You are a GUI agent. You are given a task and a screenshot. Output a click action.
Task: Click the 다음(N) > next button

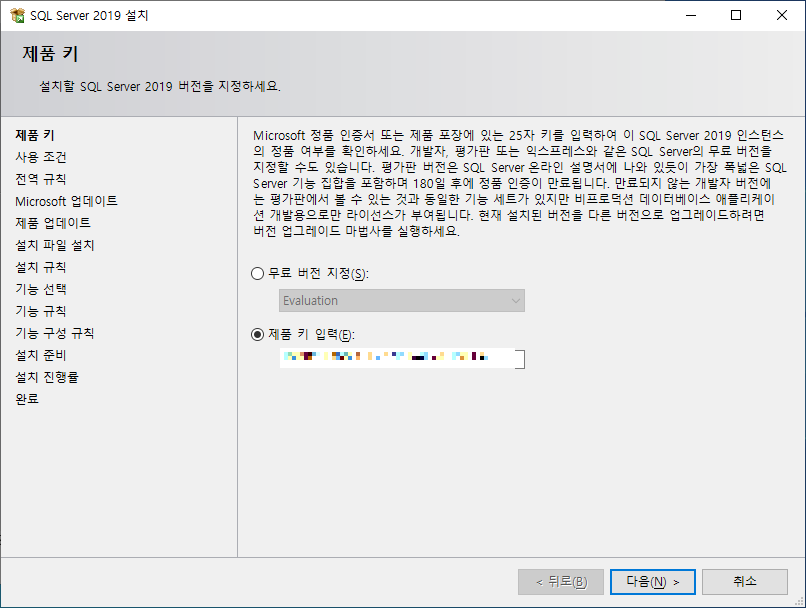[x=653, y=582]
